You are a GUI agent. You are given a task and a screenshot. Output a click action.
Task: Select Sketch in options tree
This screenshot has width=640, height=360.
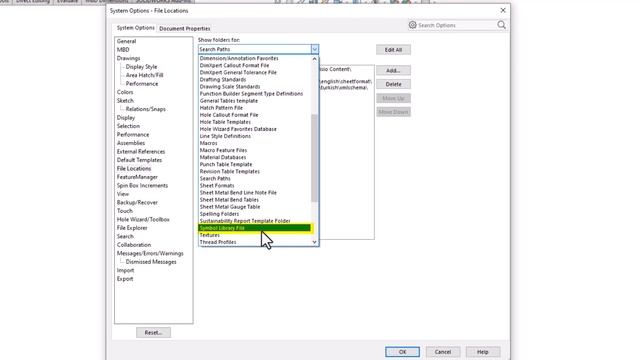[125, 101]
